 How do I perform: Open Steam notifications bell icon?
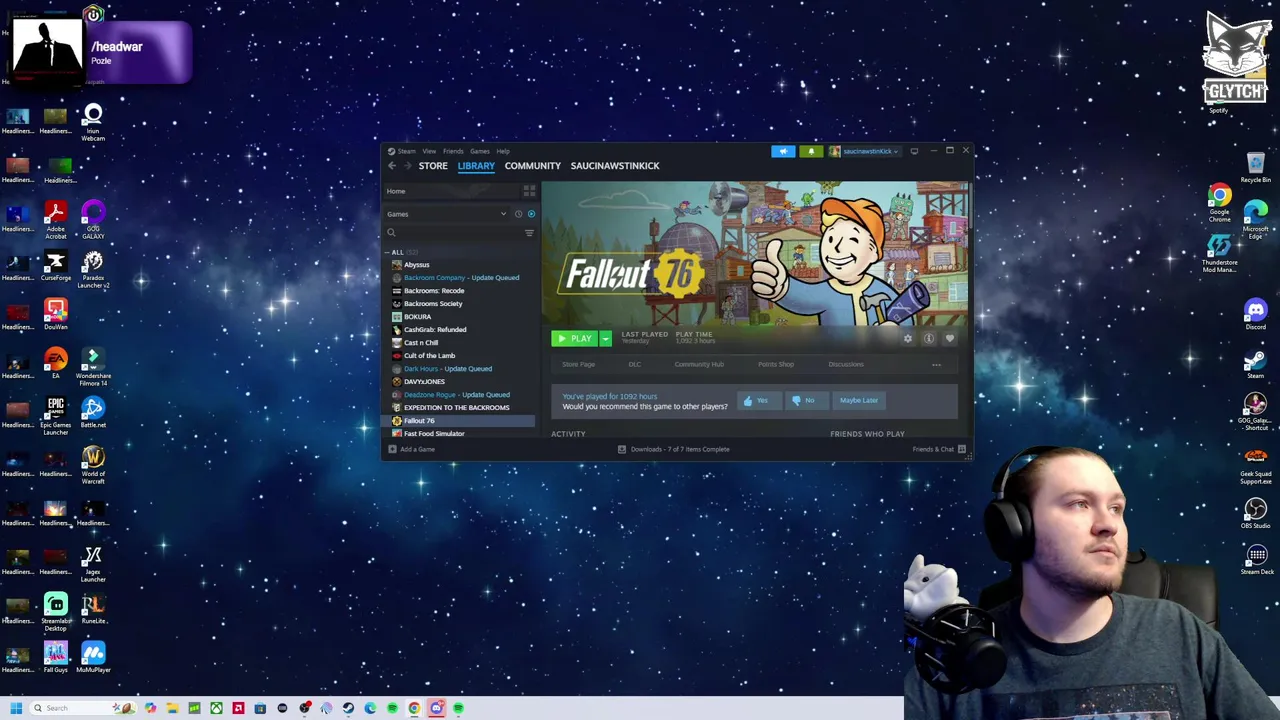[811, 151]
